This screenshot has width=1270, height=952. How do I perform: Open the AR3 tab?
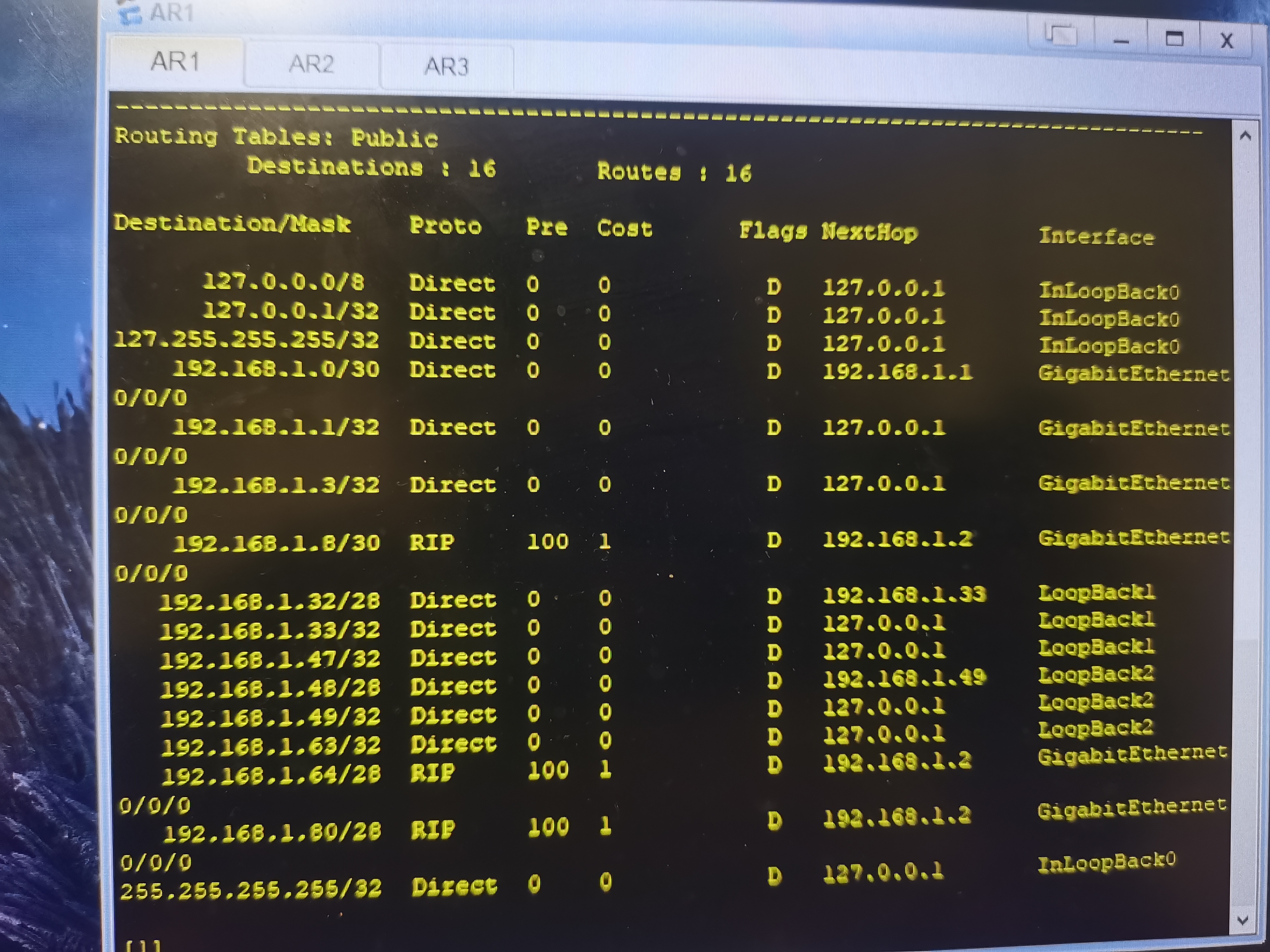[x=447, y=66]
